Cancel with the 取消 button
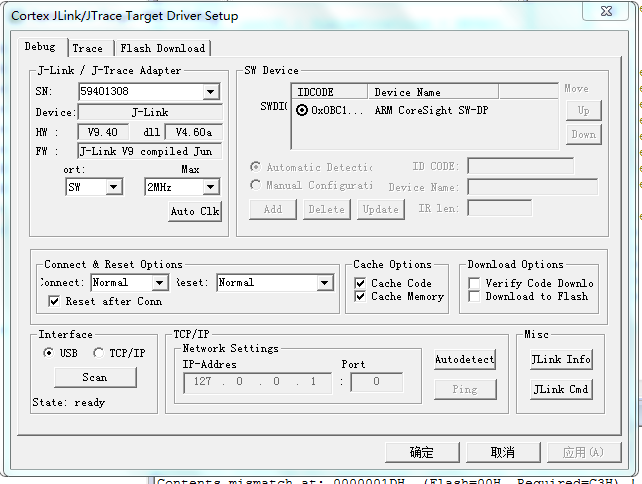This screenshot has height=484, width=642. tap(503, 452)
